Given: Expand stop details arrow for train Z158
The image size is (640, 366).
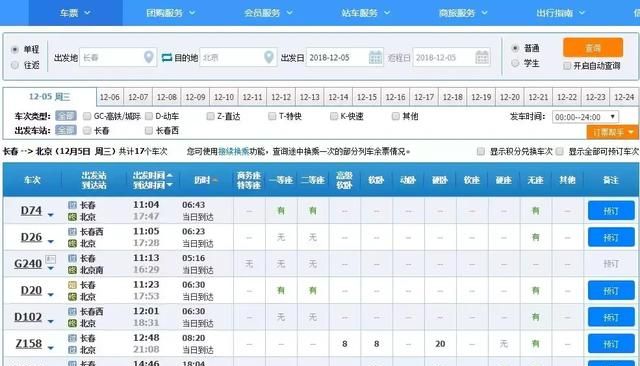Looking at the screenshot, I should pos(51,348).
